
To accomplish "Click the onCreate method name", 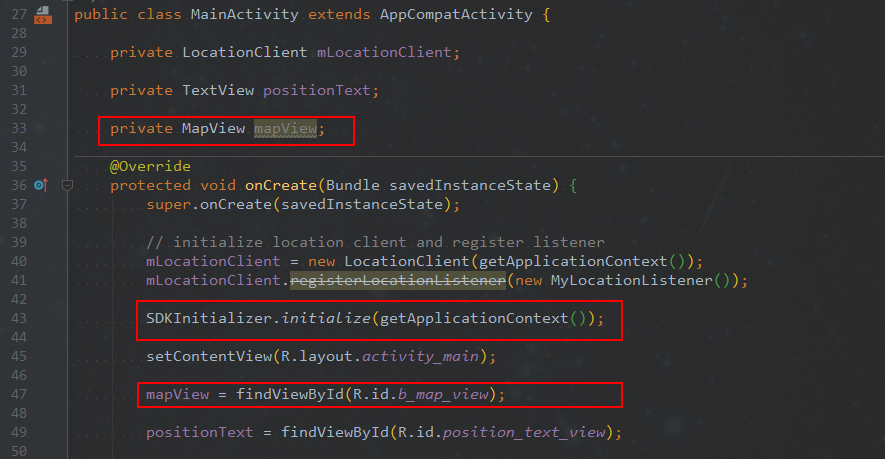I will [x=281, y=185].
